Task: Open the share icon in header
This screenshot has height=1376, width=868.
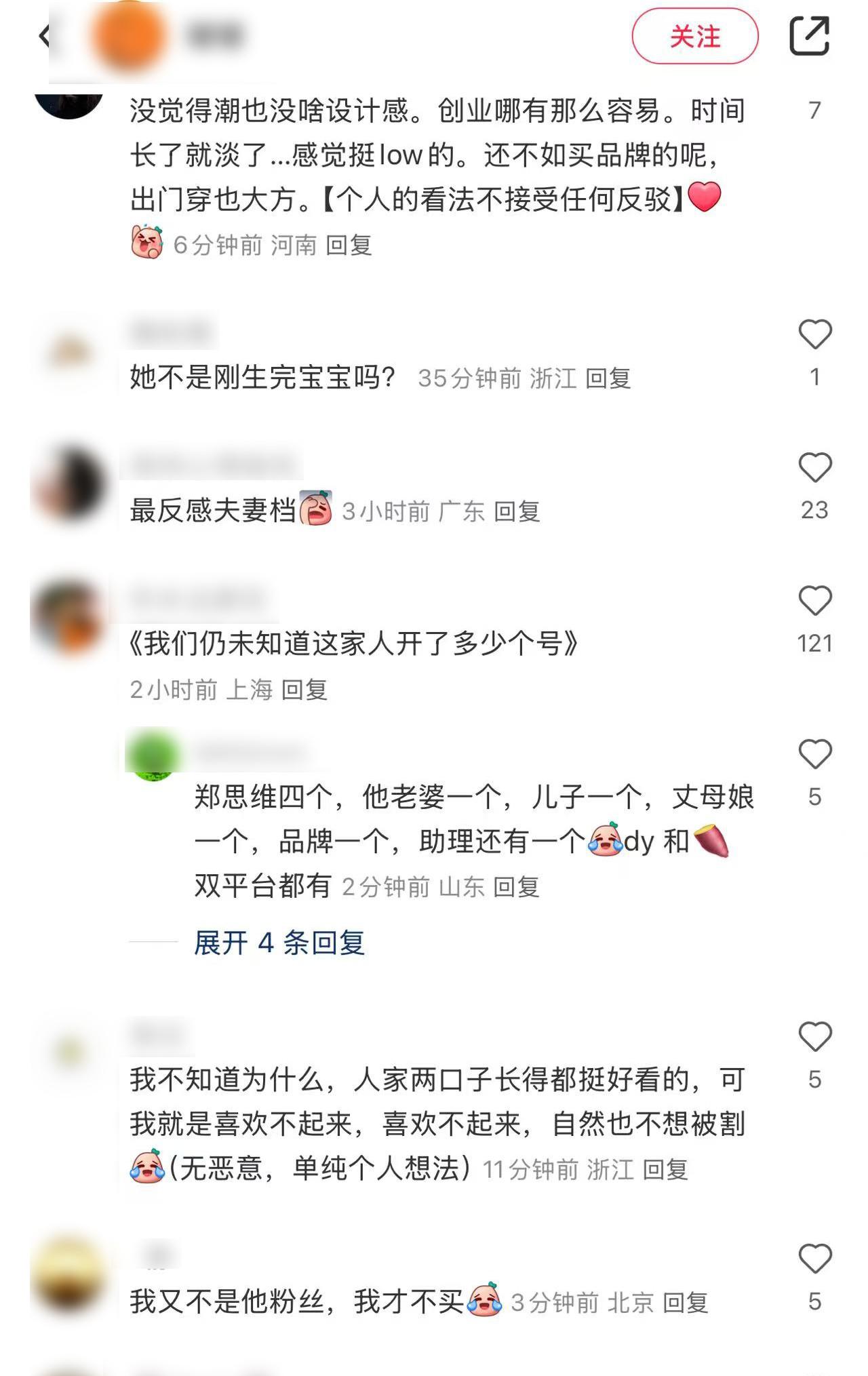Action: point(810,36)
